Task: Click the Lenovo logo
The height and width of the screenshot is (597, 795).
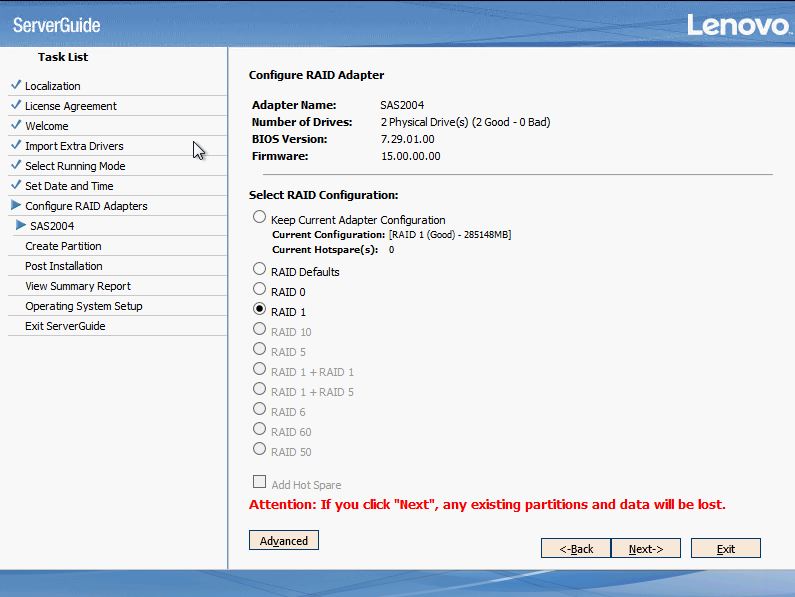Action: pyautogui.click(x=738, y=25)
